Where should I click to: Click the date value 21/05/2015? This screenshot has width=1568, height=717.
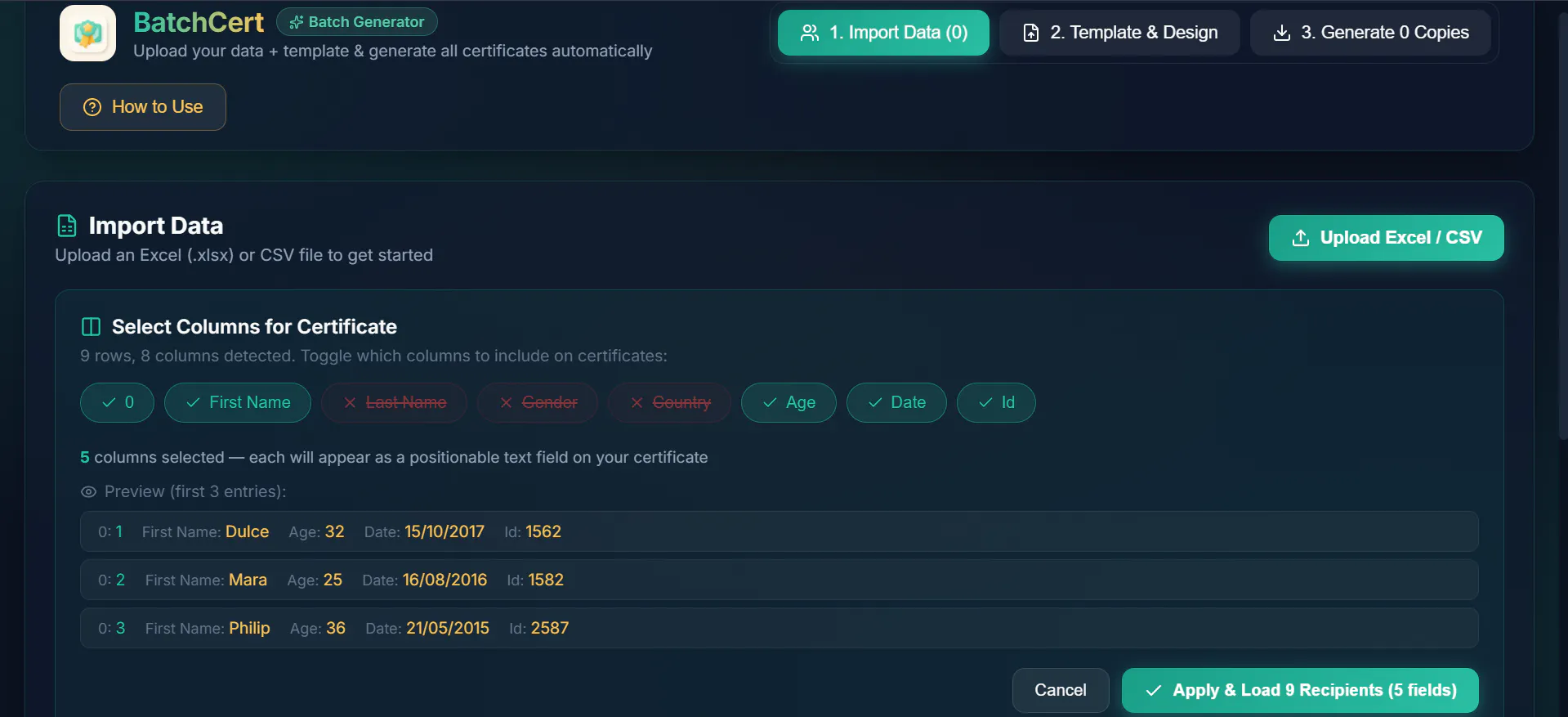tap(448, 628)
